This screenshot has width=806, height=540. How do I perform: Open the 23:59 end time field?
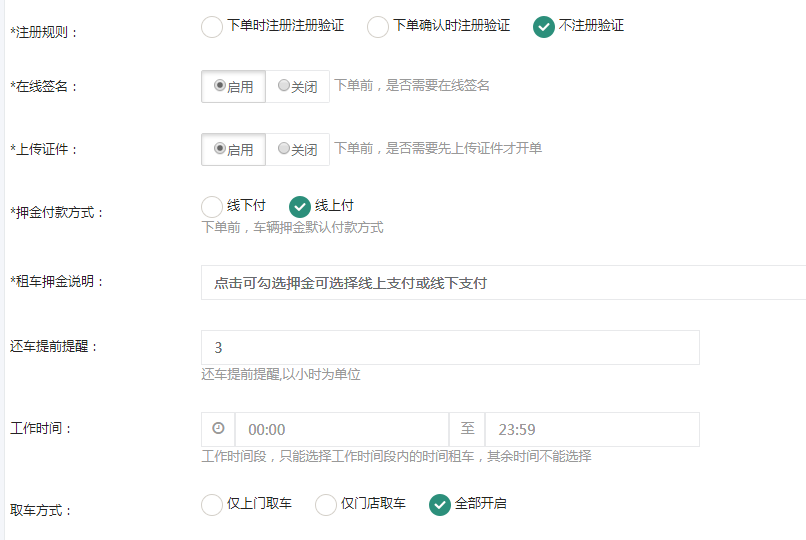pos(592,429)
